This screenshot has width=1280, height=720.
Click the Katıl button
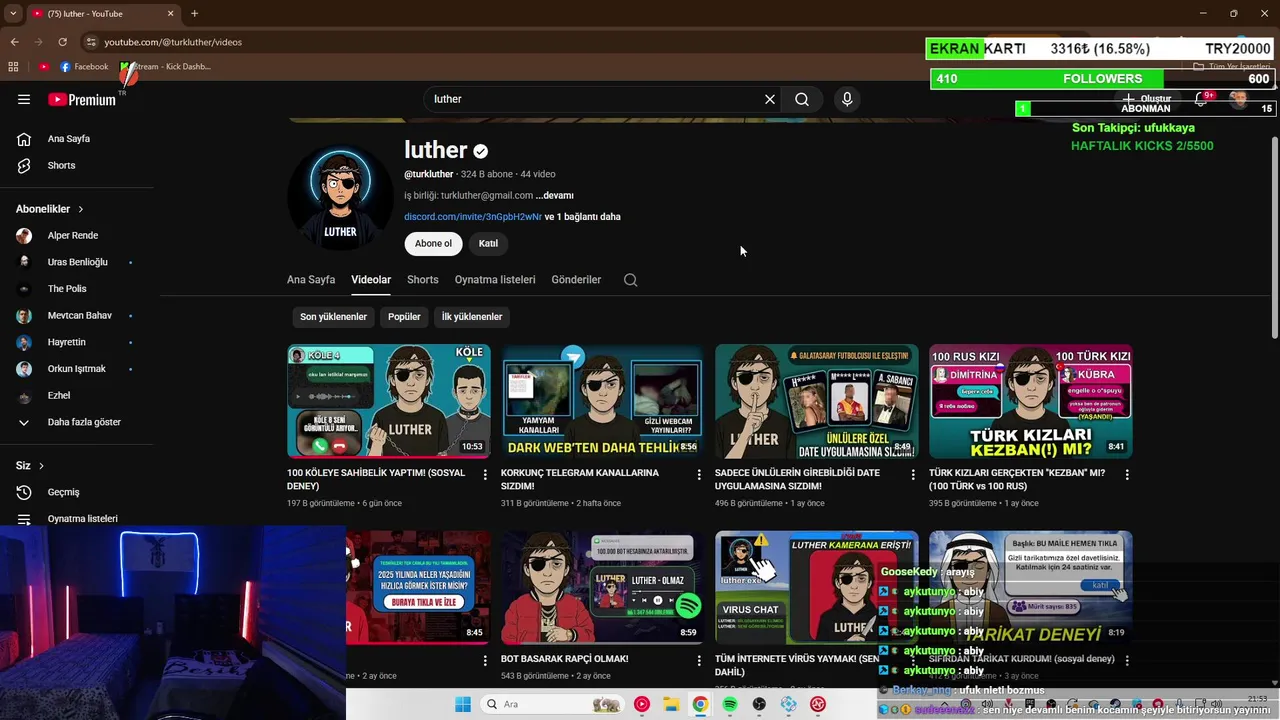pyautogui.click(x=488, y=244)
